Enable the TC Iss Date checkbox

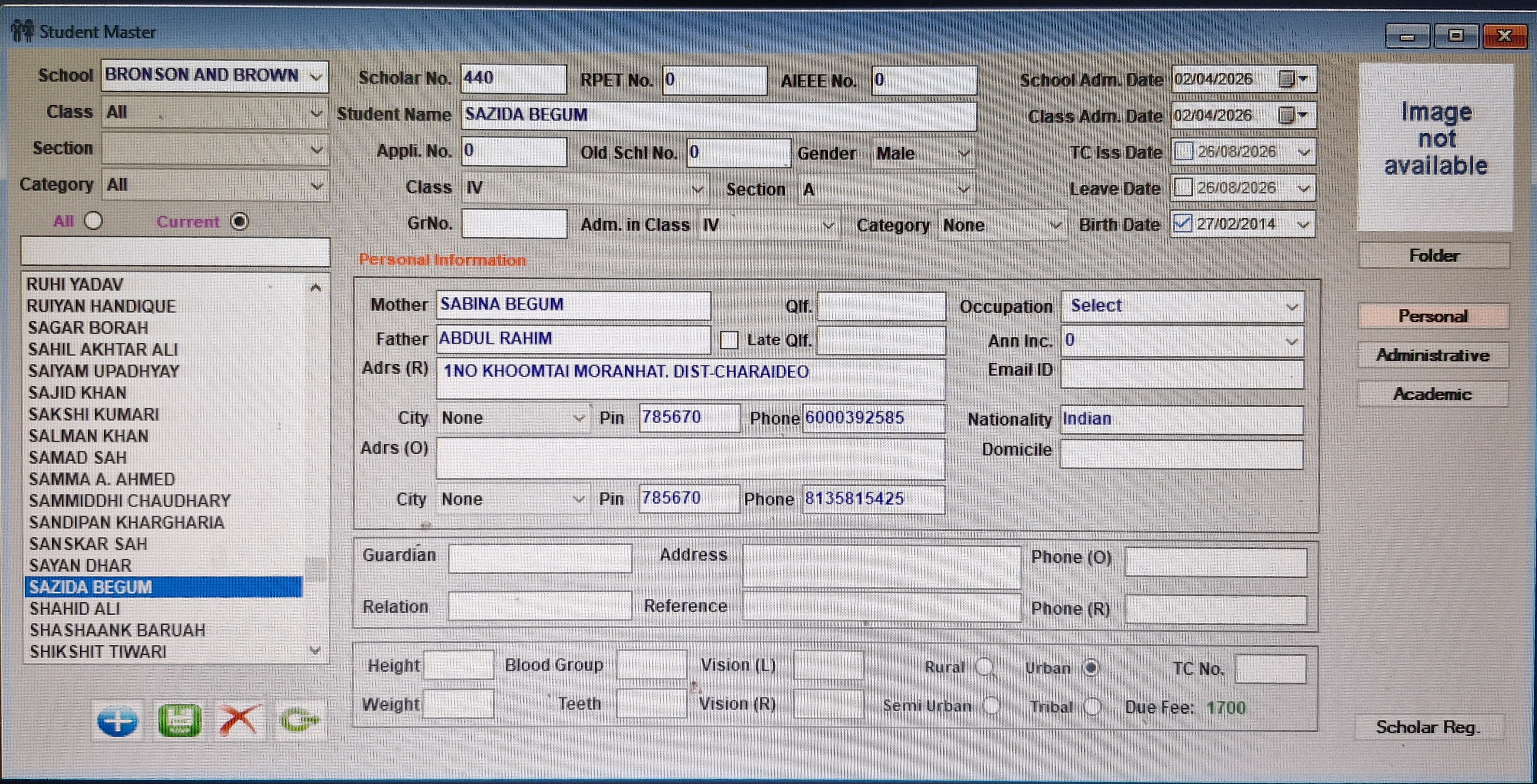click(x=1183, y=151)
